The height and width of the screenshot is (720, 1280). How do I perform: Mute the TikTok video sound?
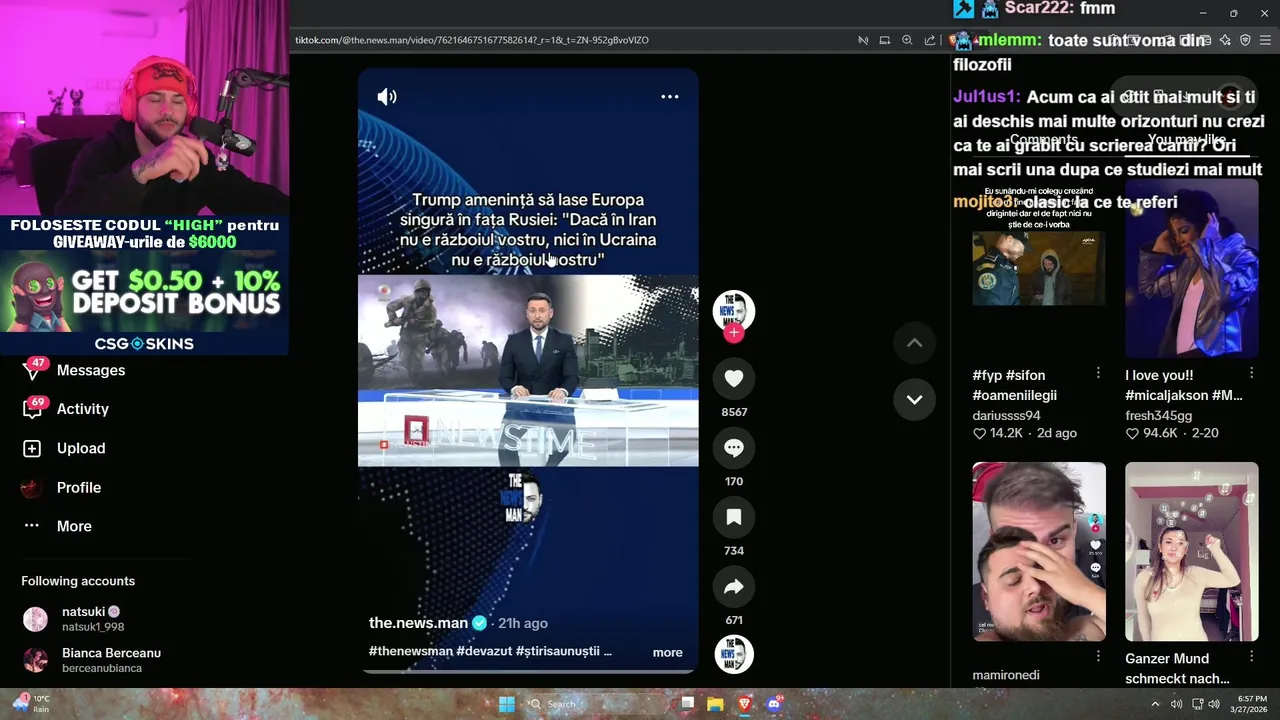tap(387, 96)
